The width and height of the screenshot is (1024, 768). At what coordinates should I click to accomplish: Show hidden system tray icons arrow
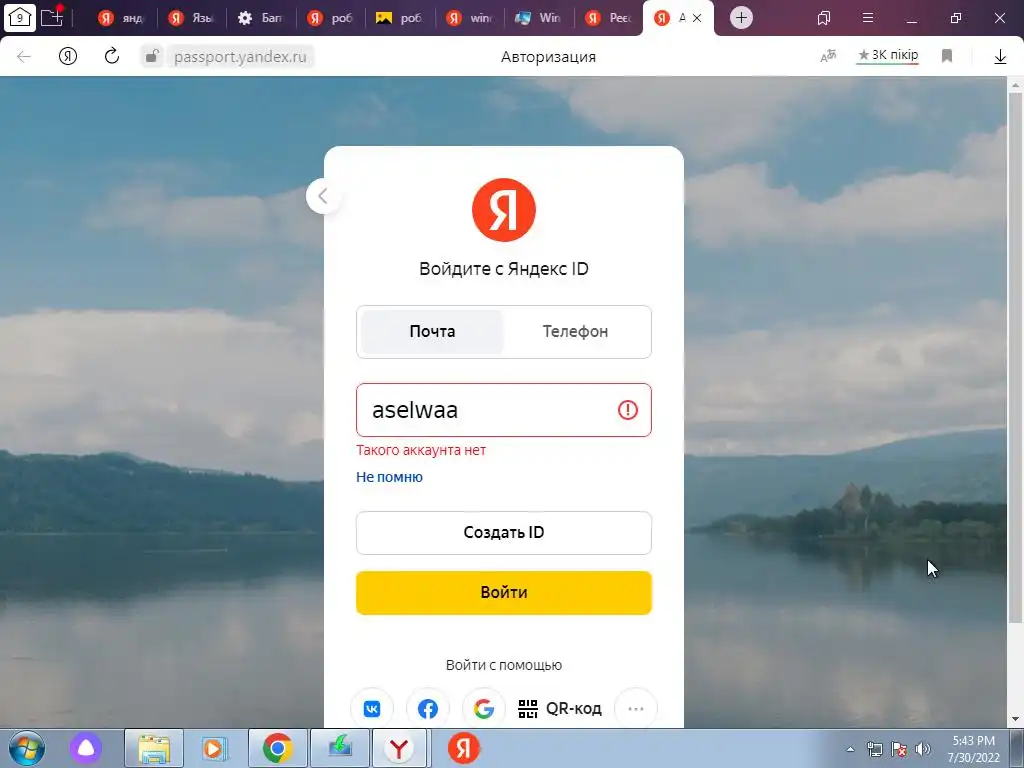[850, 749]
